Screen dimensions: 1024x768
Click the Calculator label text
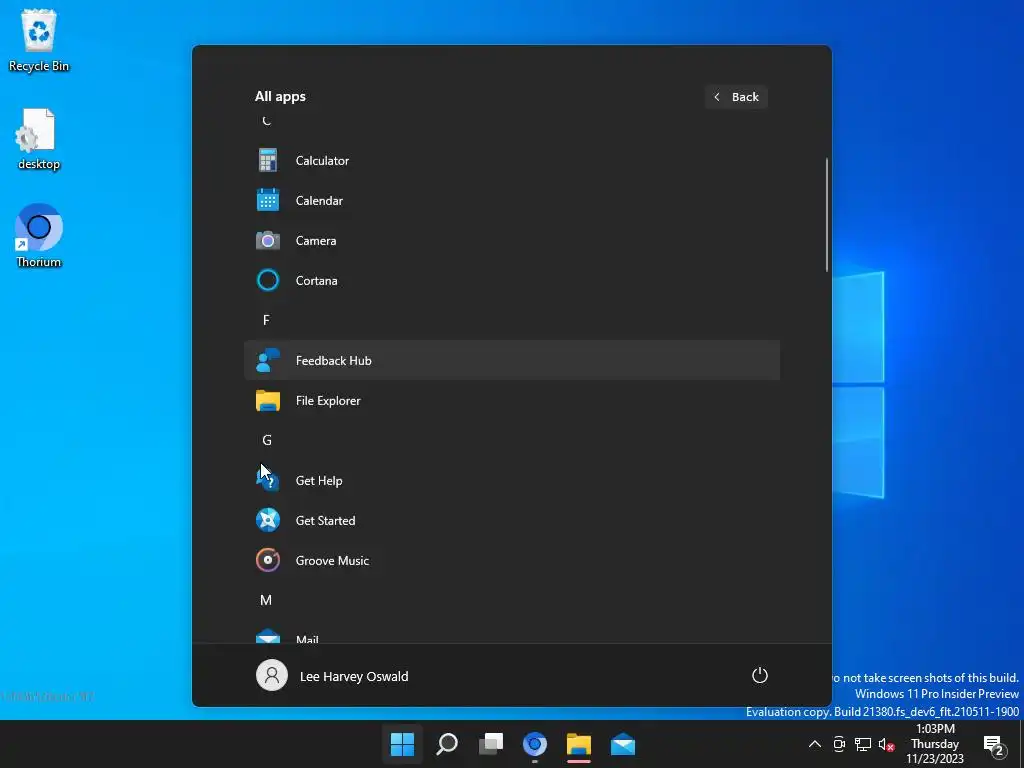click(322, 161)
